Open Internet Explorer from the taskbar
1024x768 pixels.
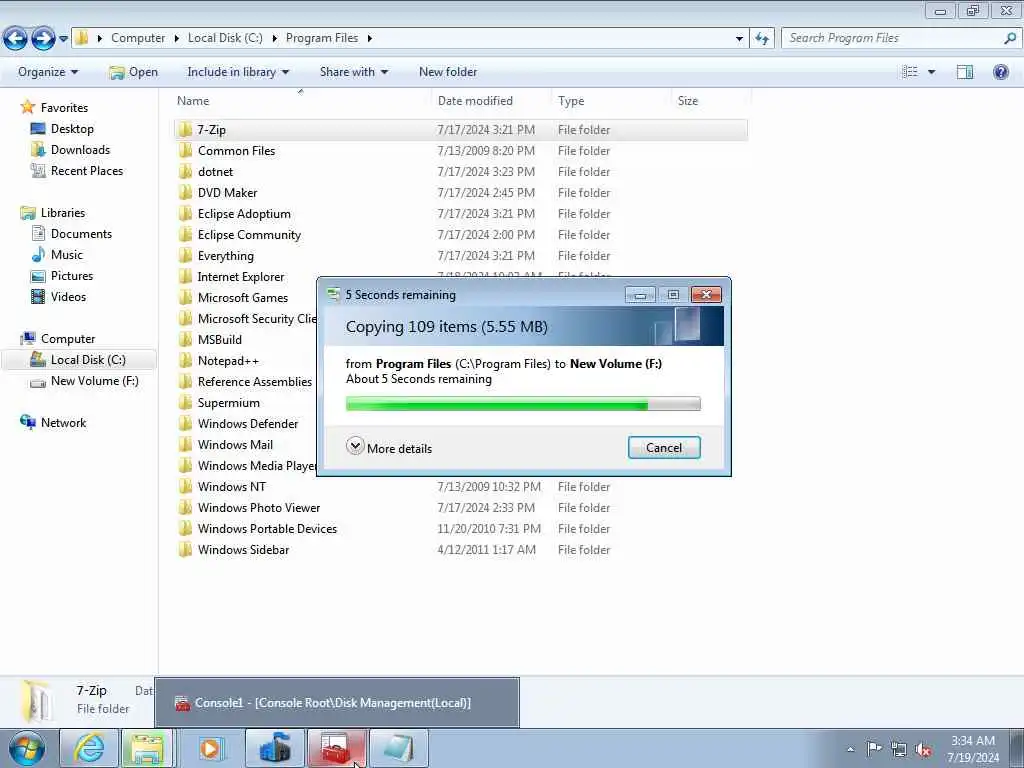click(89, 748)
